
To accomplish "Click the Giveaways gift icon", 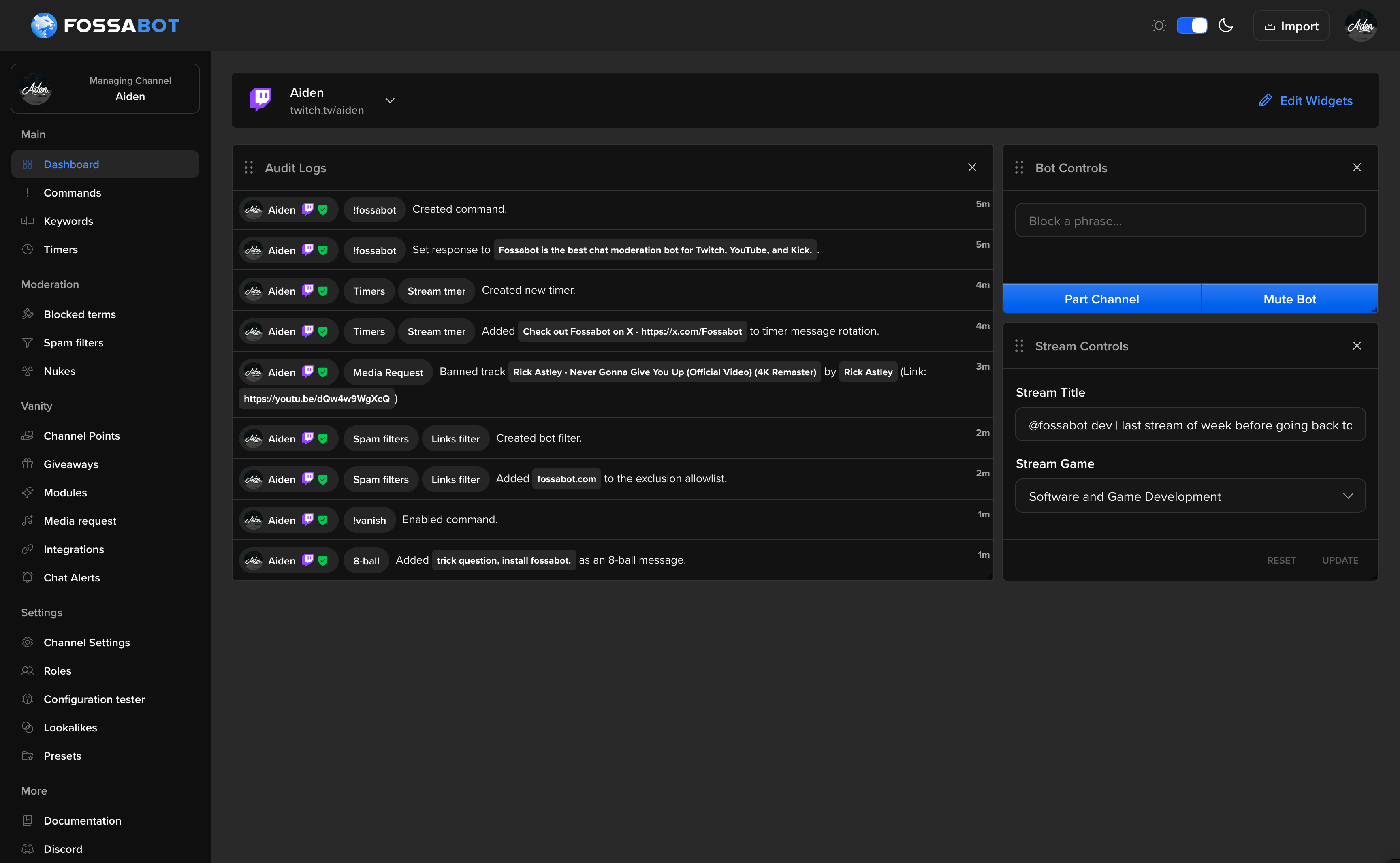I will click(x=28, y=464).
